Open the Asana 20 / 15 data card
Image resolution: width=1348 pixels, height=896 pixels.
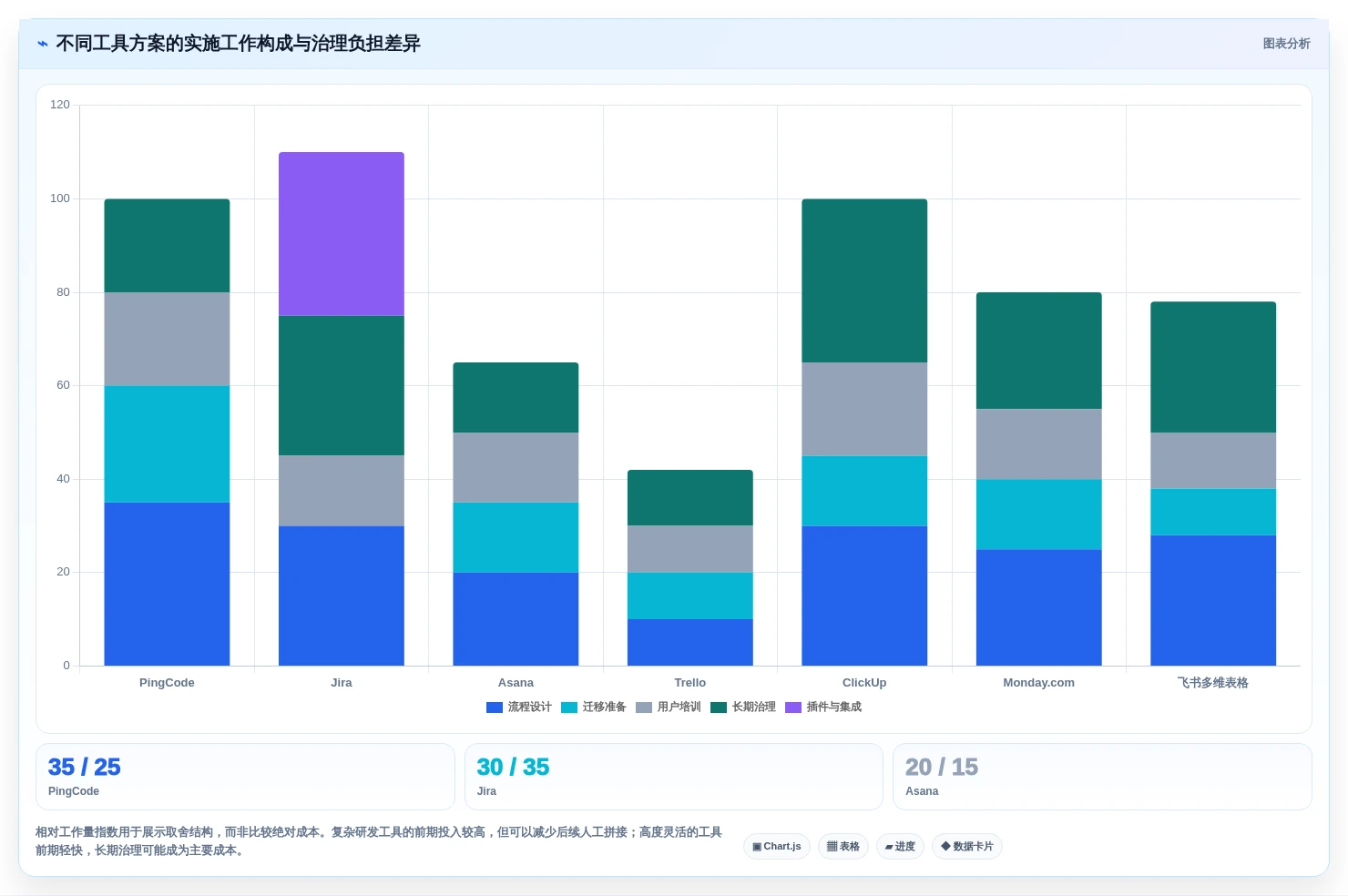tap(1102, 777)
